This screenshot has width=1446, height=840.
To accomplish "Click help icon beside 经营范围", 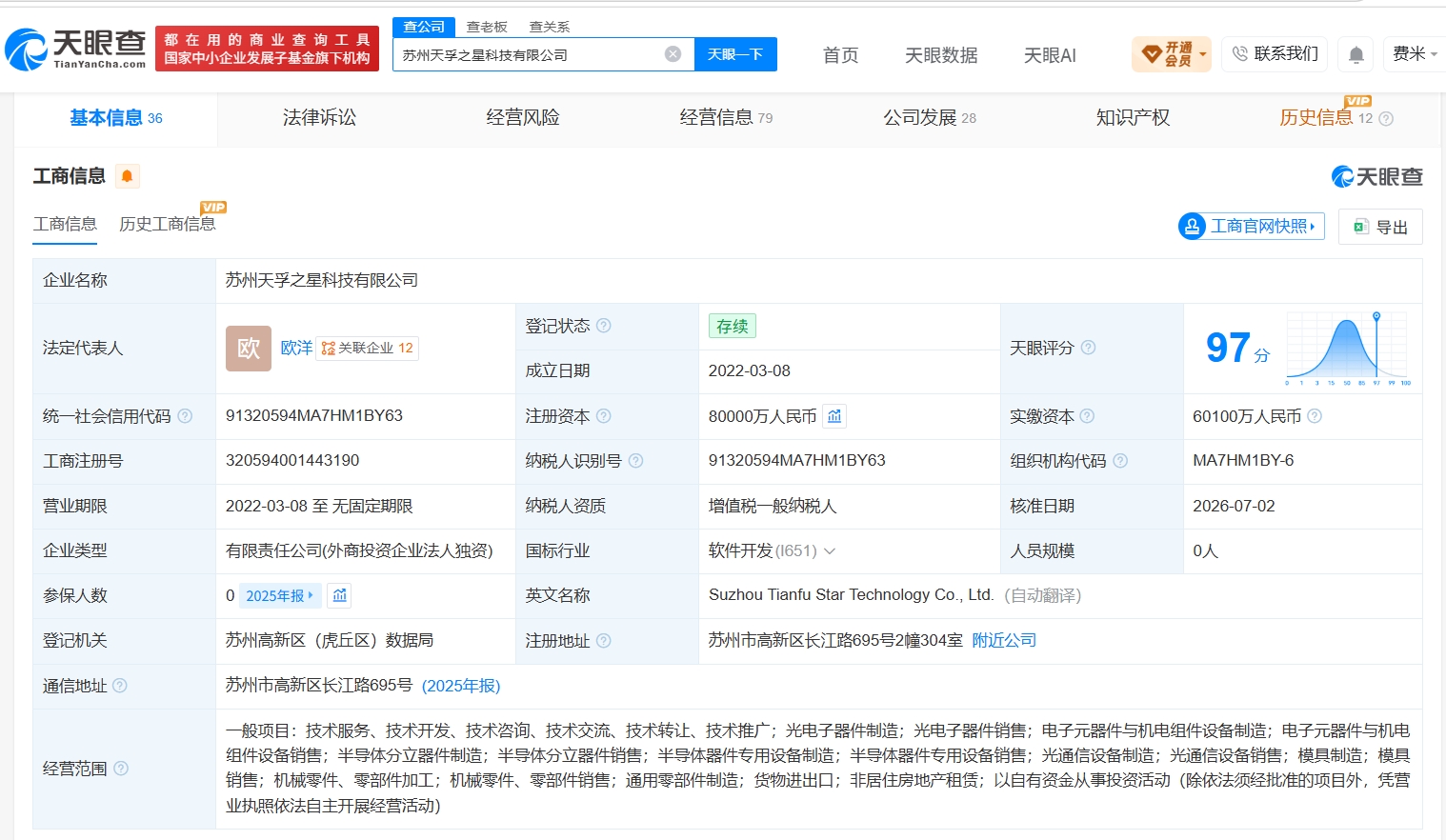I will pyautogui.click(x=121, y=769).
